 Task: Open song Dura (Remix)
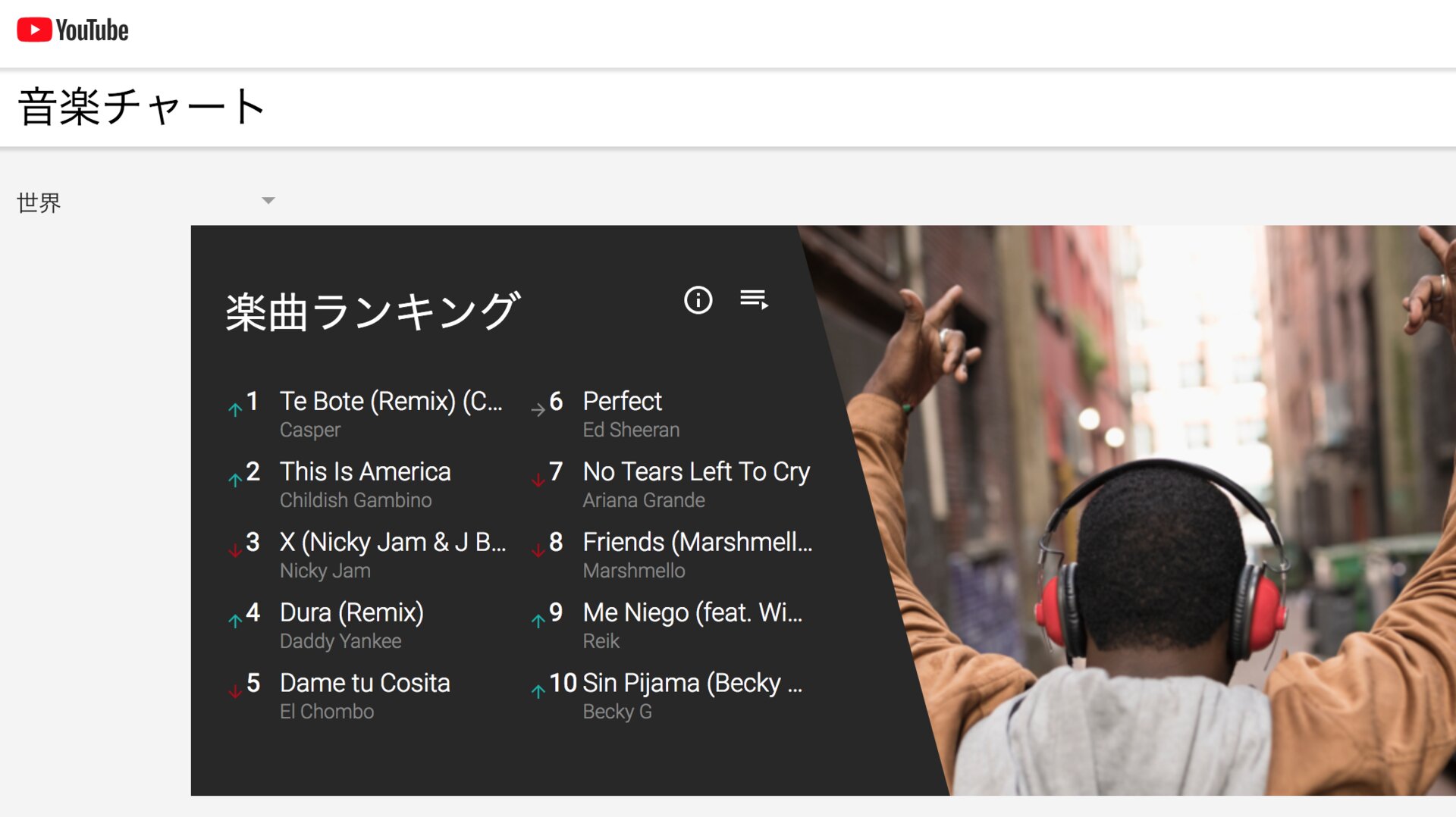coord(352,612)
